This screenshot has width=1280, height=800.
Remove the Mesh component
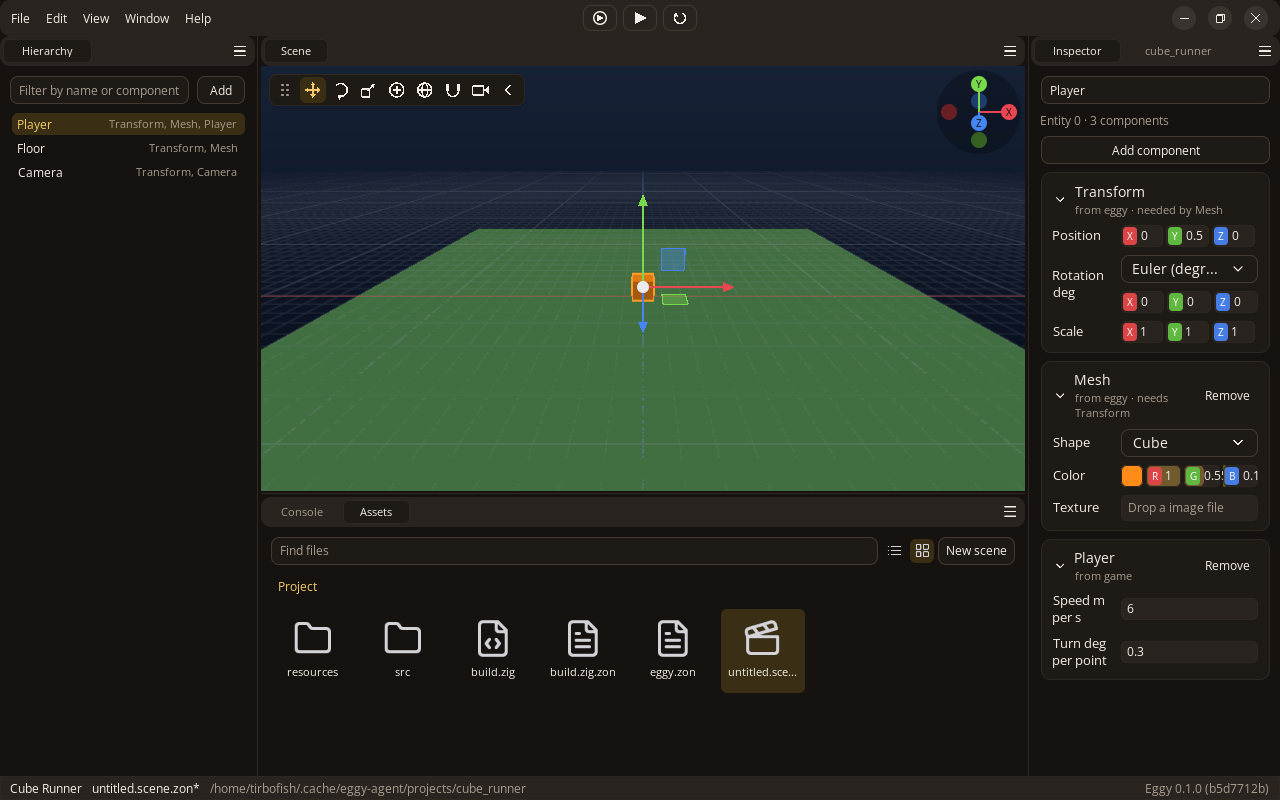tap(1227, 396)
